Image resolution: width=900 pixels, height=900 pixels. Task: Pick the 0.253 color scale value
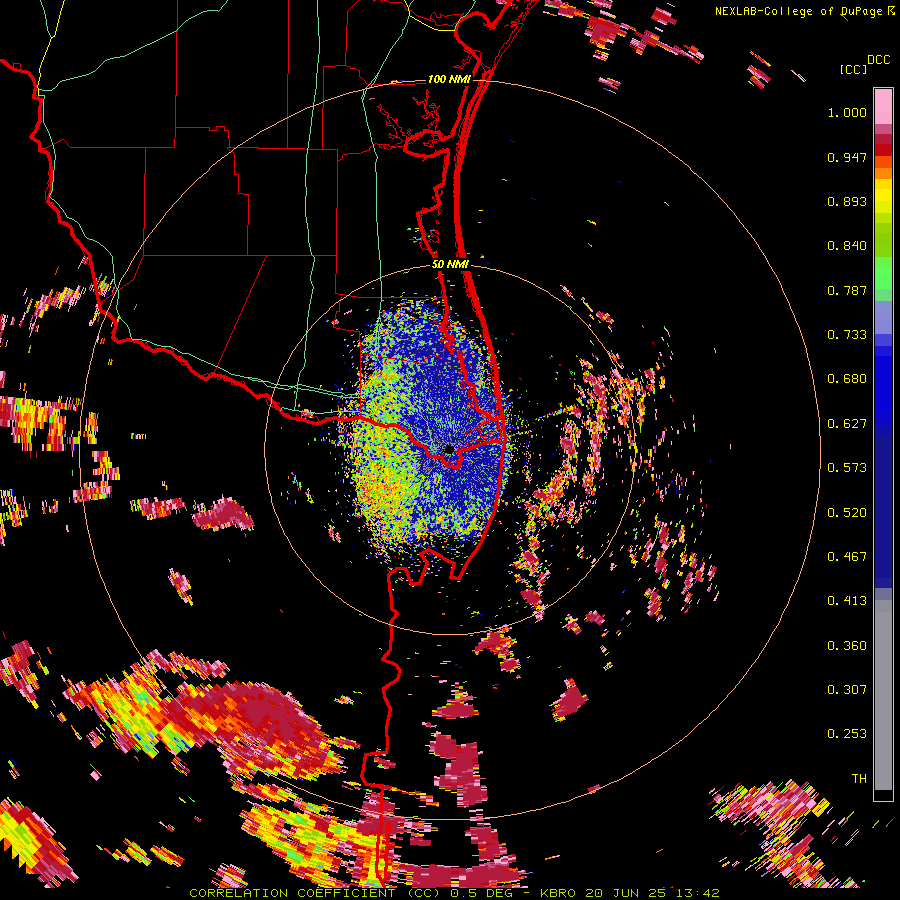point(847,734)
